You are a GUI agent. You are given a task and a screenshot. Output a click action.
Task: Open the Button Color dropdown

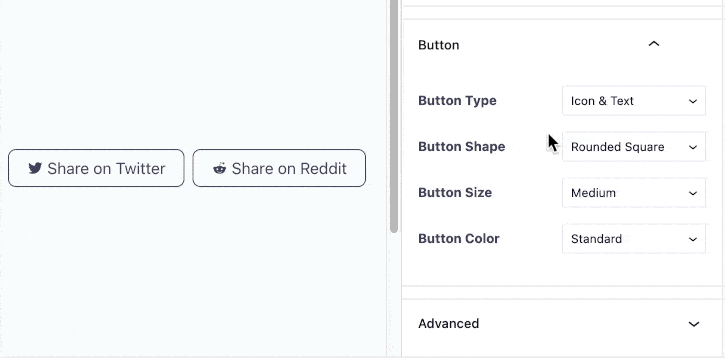click(634, 239)
